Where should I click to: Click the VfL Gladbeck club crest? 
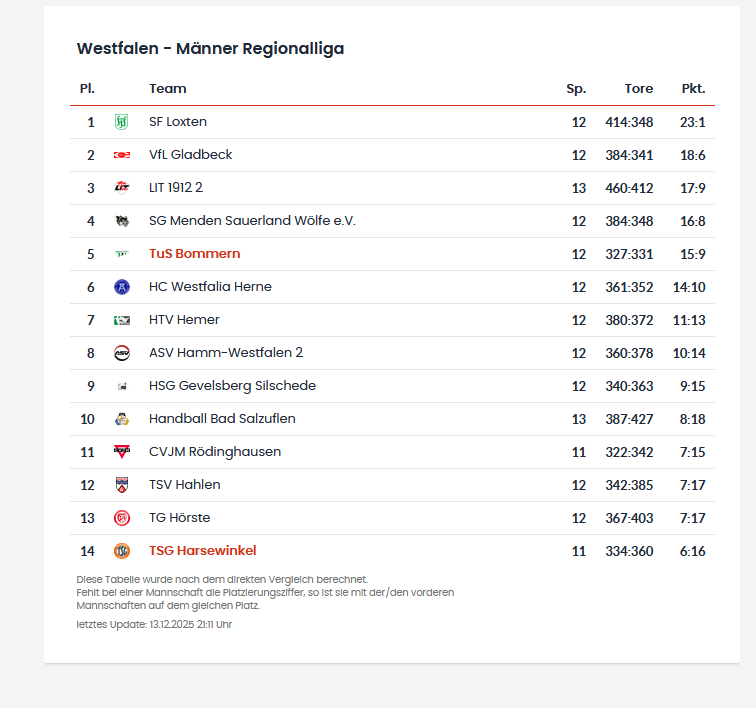pos(122,155)
